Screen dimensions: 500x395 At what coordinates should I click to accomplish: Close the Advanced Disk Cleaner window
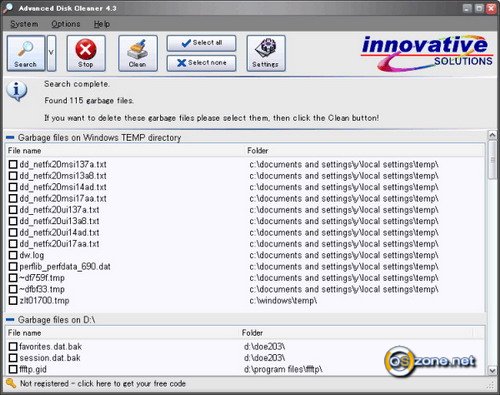(x=491, y=8)
